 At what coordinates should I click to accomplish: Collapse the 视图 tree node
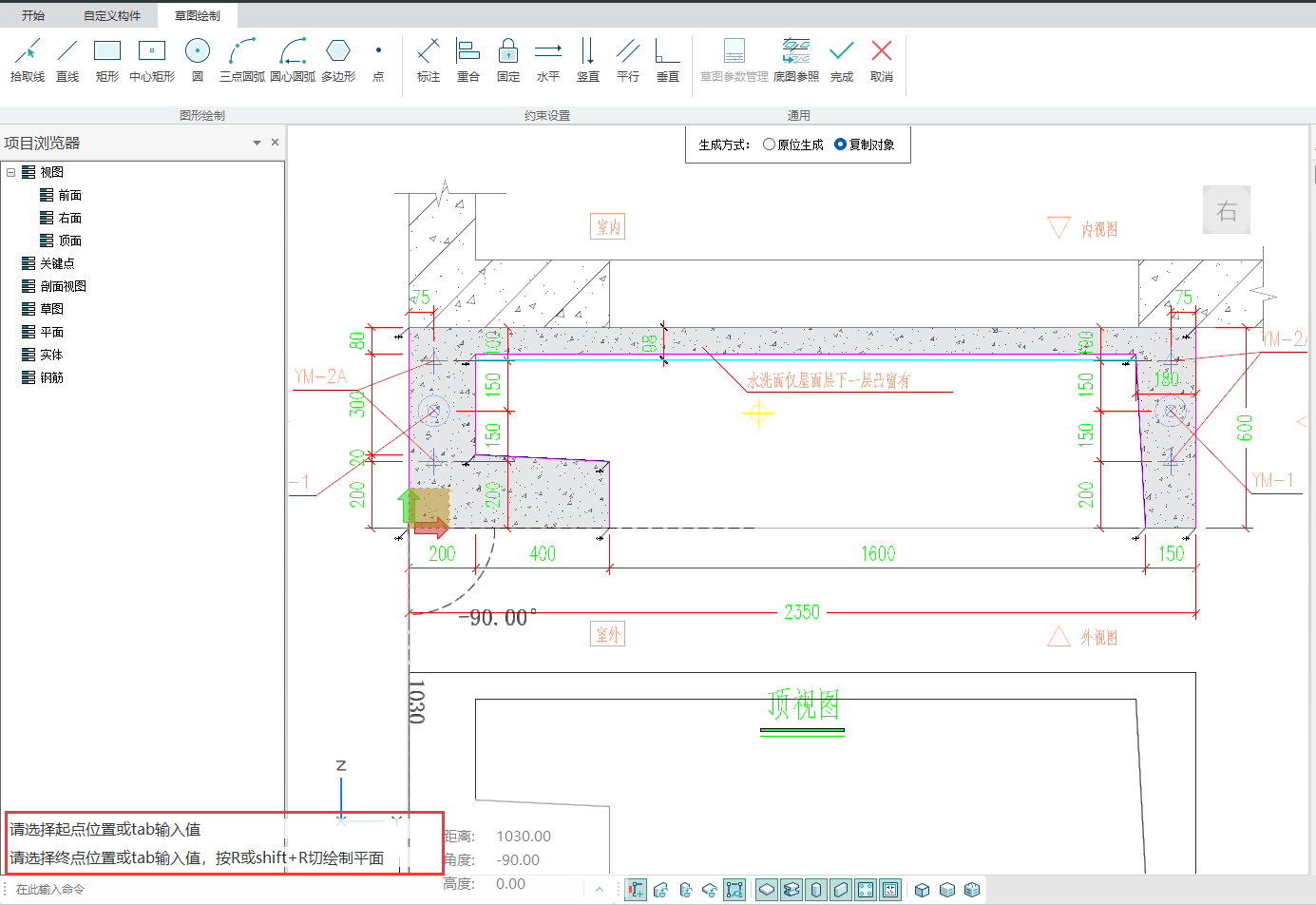(x=11, y=172)
